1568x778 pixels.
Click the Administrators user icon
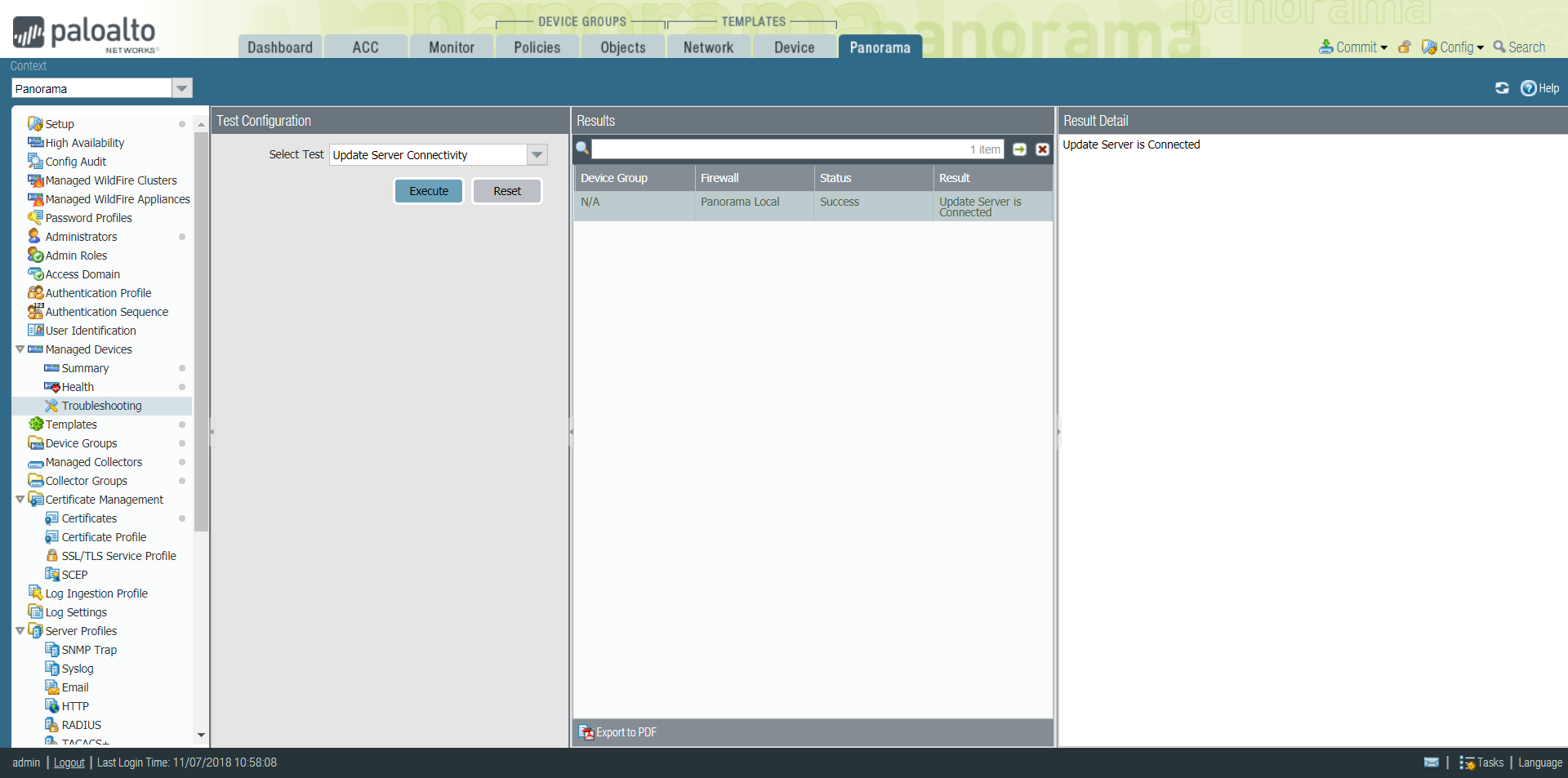pyautogui.click(x=35, y=237)
